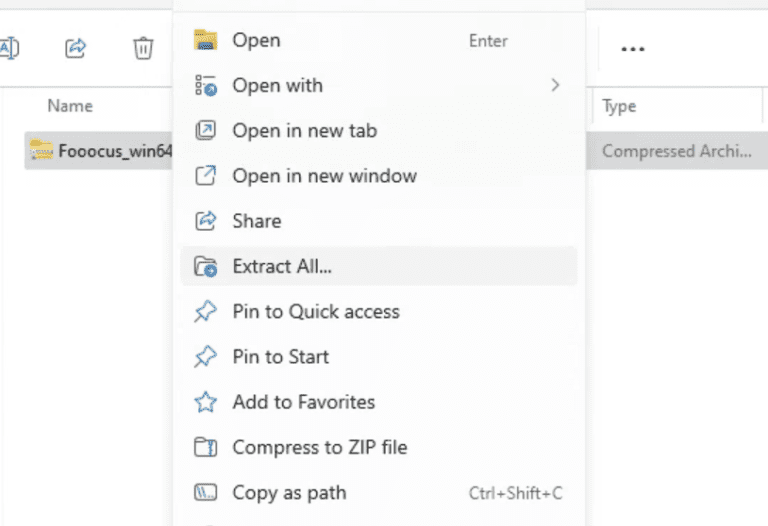Click the star icon for Favorites

(x=205, y=402)
